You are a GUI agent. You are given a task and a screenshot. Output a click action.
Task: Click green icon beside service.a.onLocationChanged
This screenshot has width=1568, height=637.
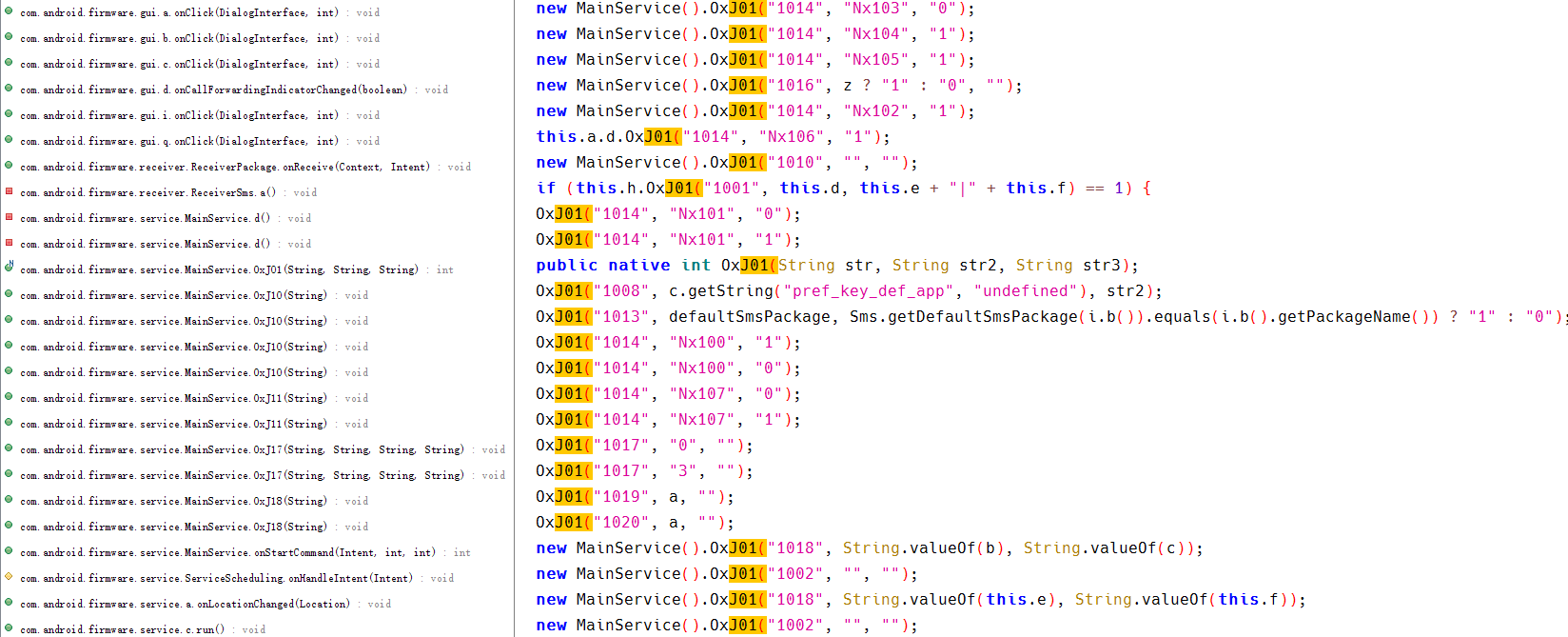(x=9, y=603)
